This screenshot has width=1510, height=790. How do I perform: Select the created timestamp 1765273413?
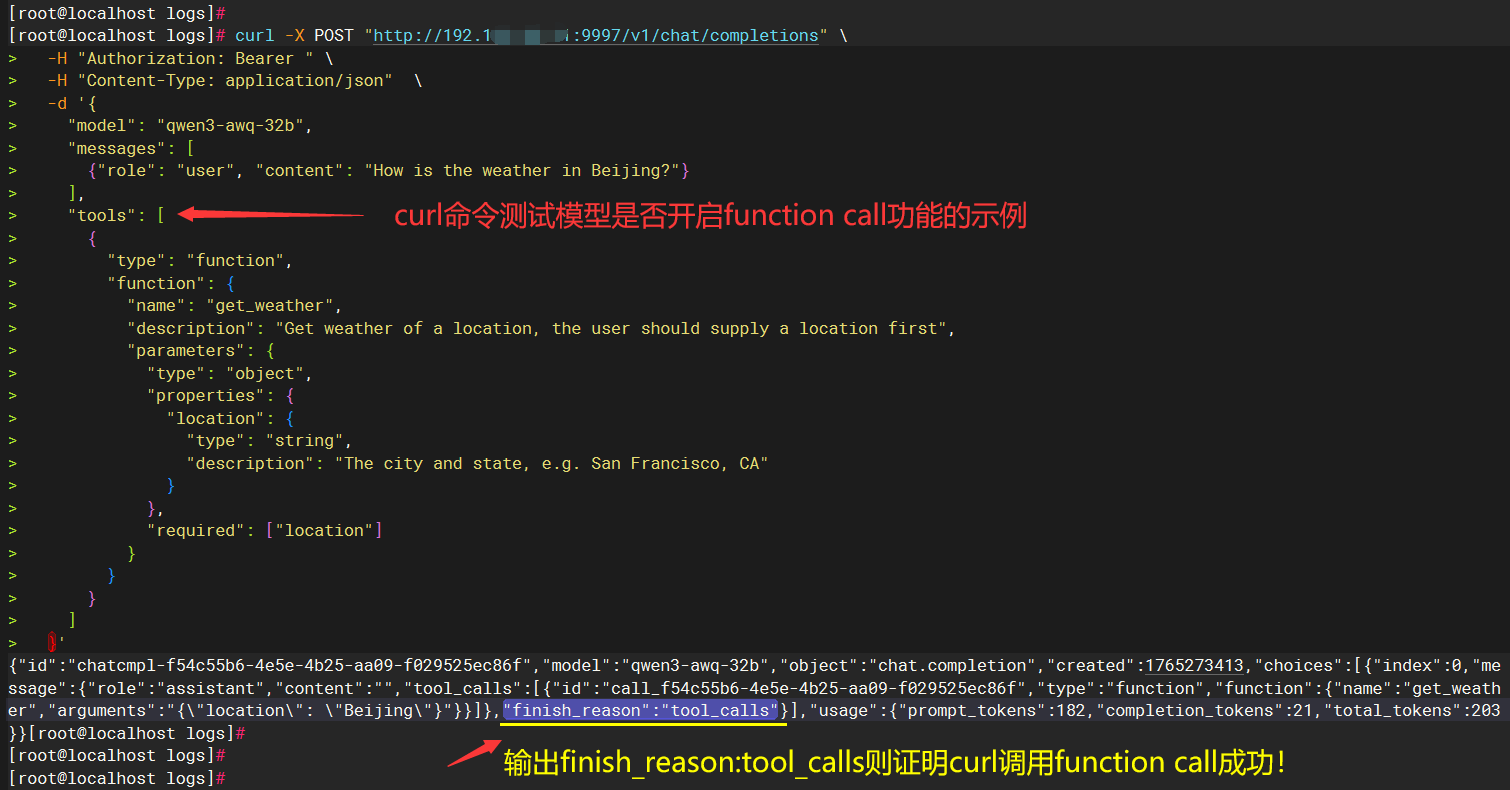(x=1194, y=666)
